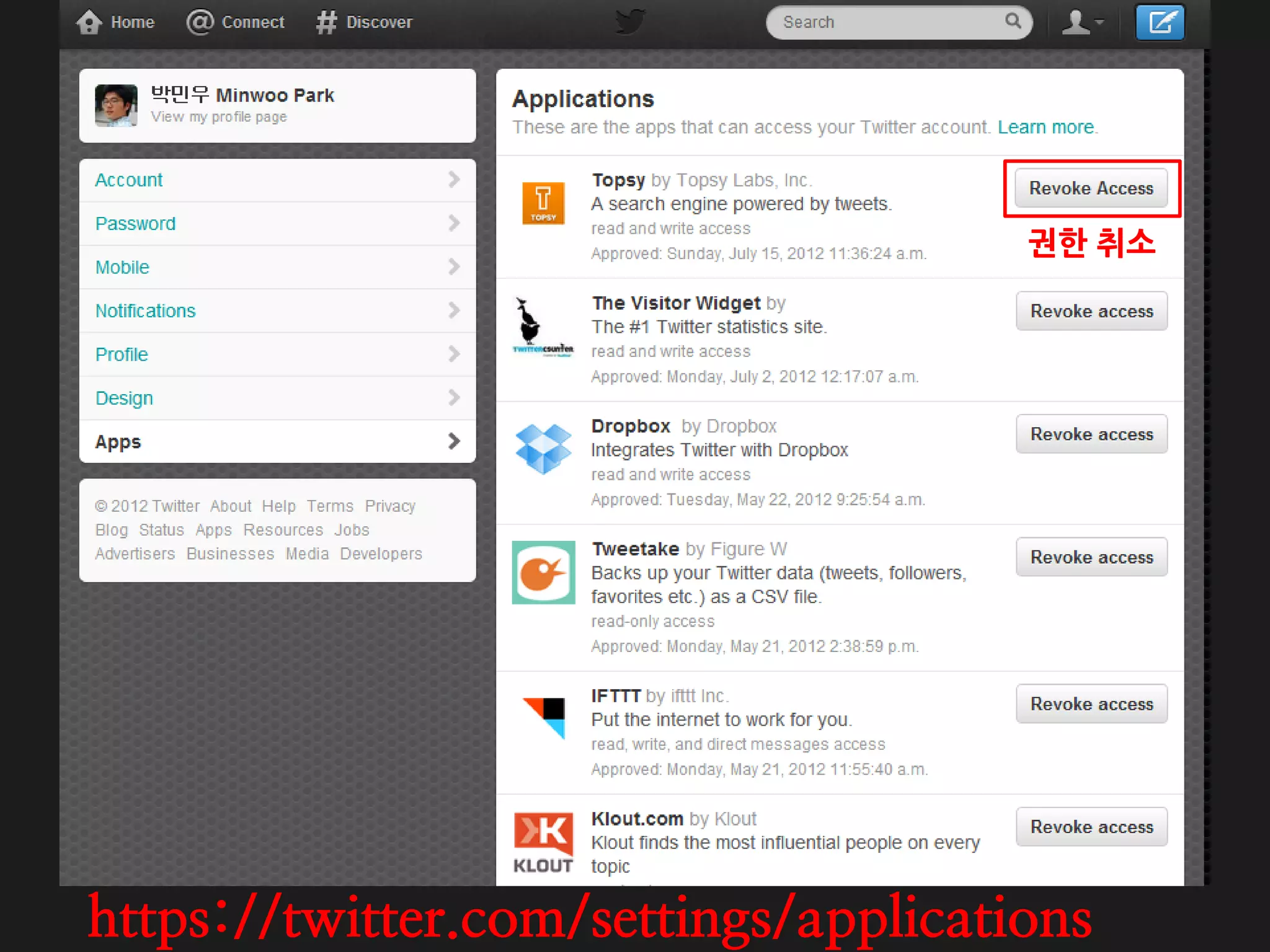Click the Connect nav label
The height and width of the screenshot is (952, 1270).
[253, 22]
